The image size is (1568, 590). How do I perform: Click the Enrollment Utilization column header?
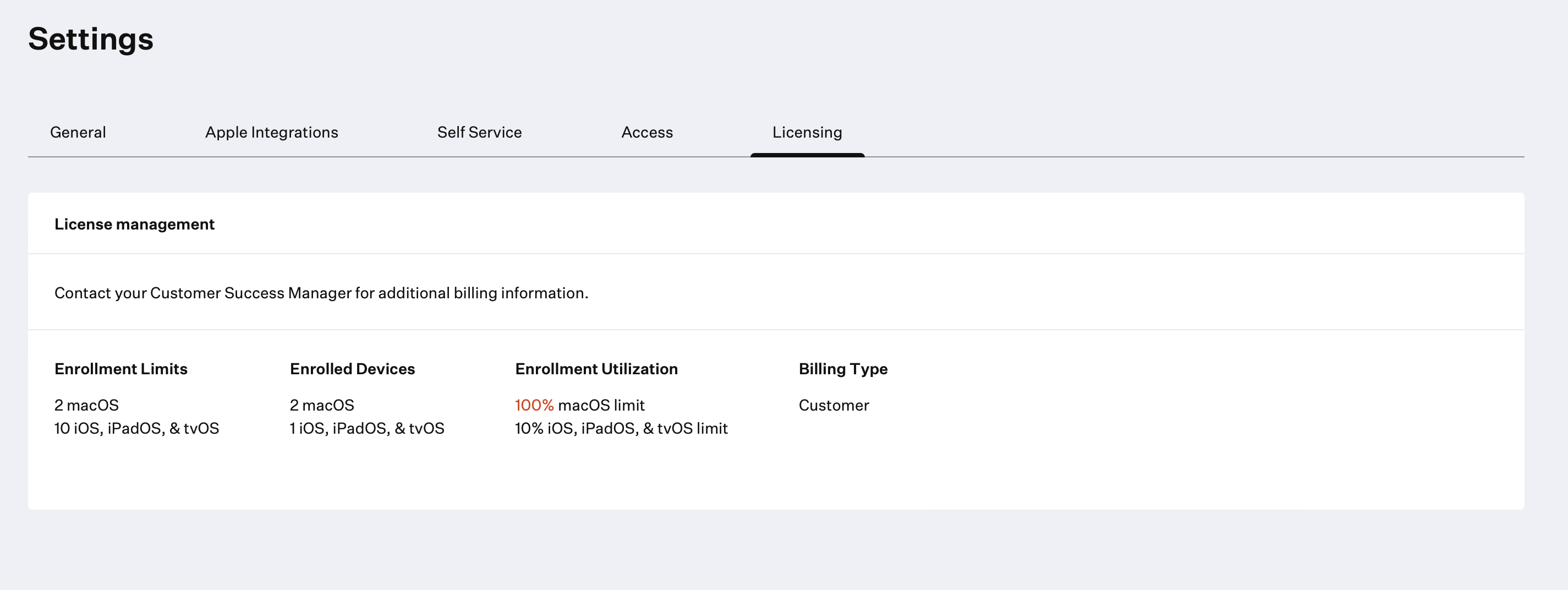point(596,369)
